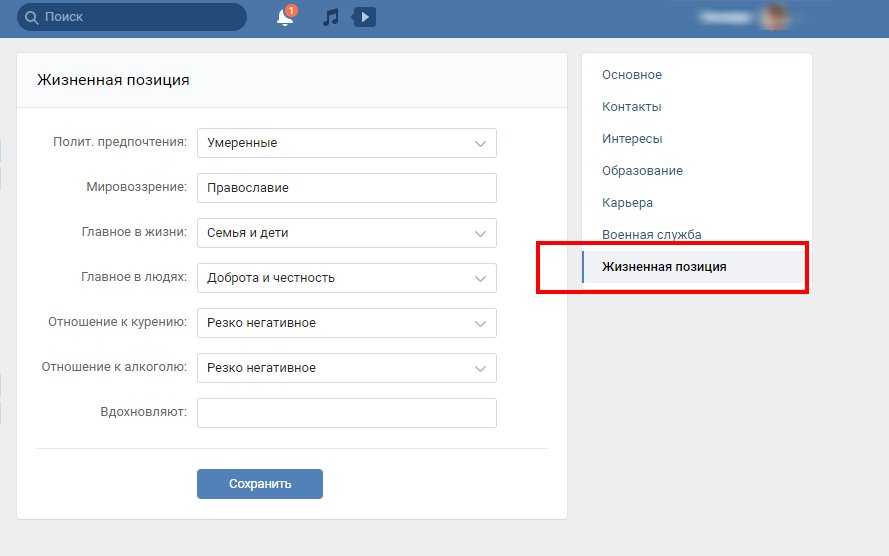
Task: Click the search box 'Поиск'
Action: click(140, 17)
